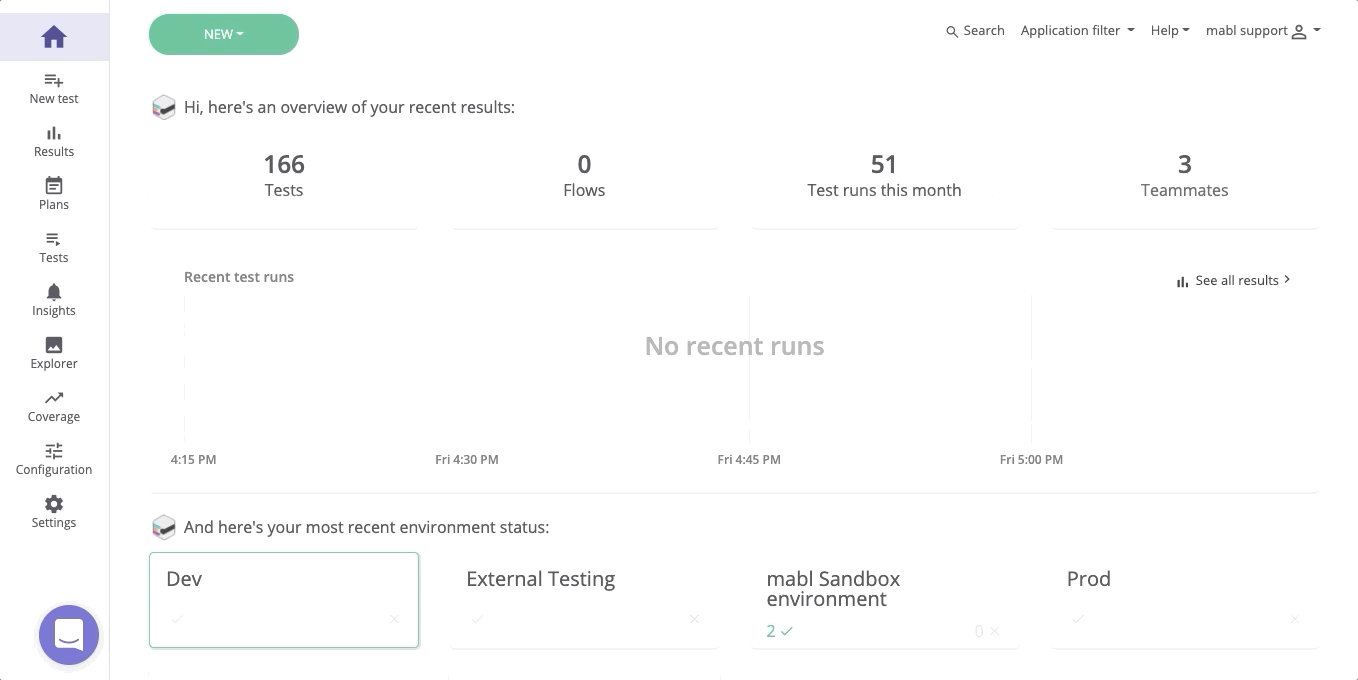Open Insights bell icon
This screenshot has width=1358, height=680.
54,291
